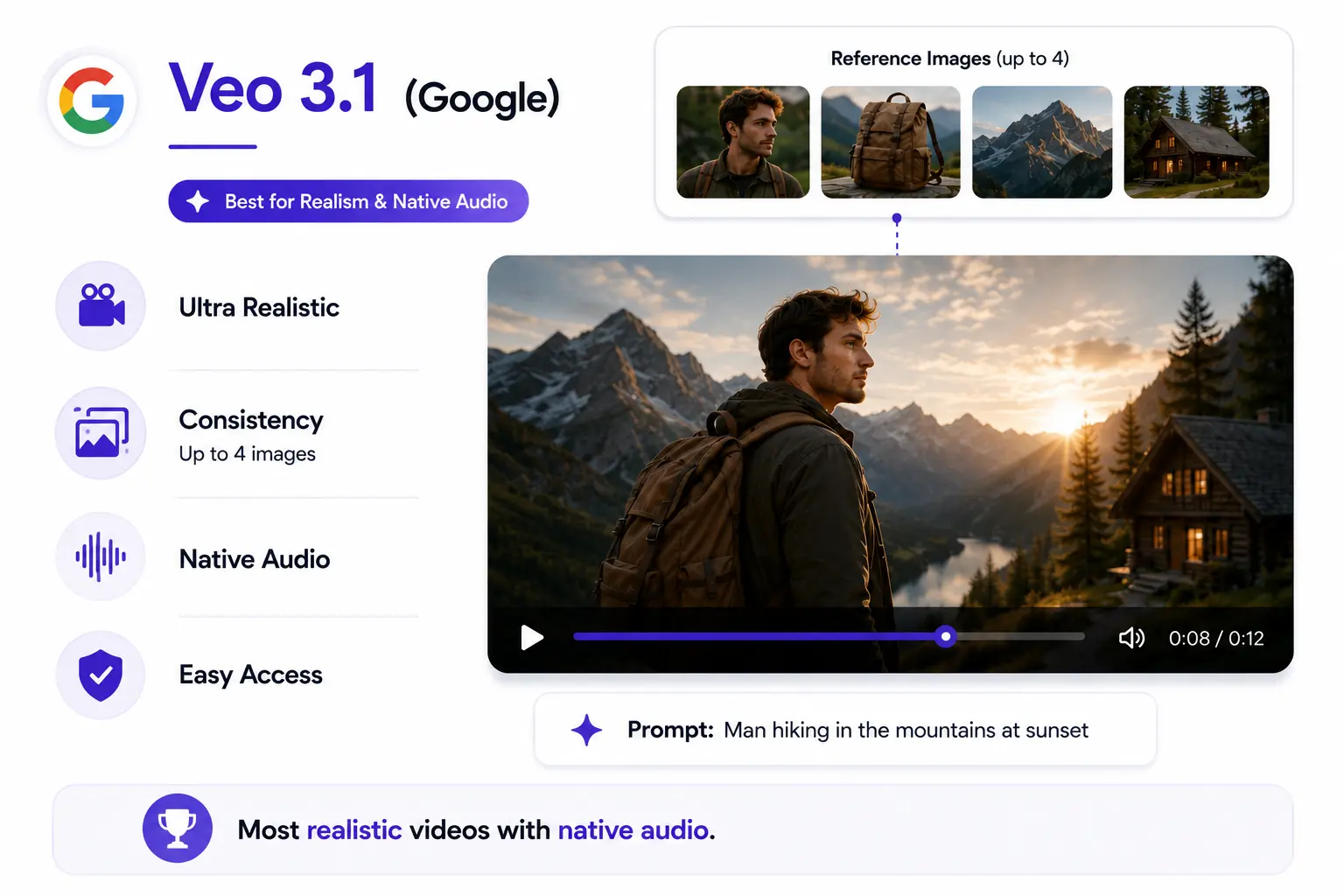Open the mountain peak reference image
The height and width of the screenshot is (896, 1344).
click(1042, 142)
